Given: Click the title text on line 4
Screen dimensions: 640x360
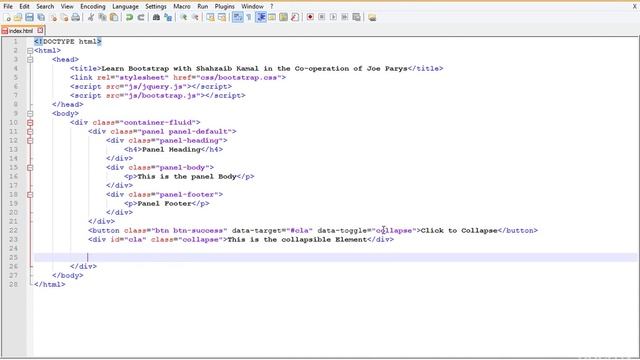Looking at the screenshot, I should coord(254,69).
